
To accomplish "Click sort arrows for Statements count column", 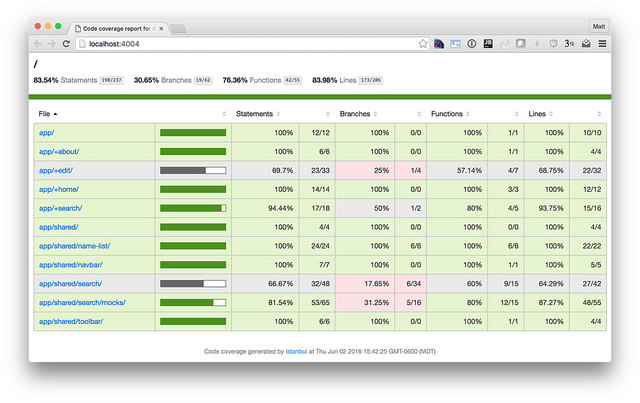I will tap(328, 114).
